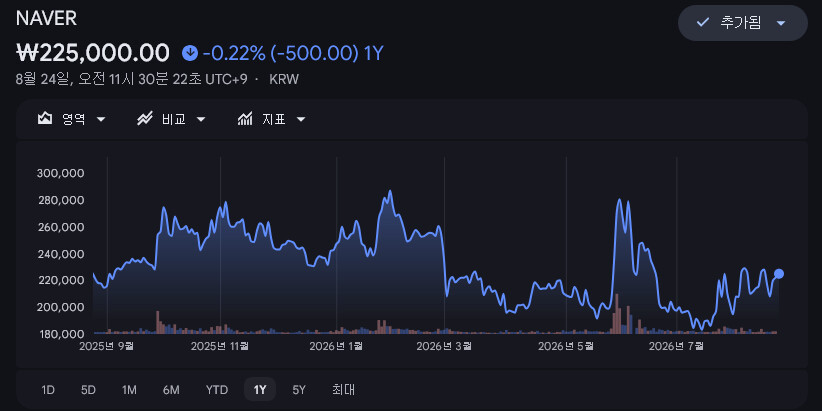The height and width of the screenshot is (411, 822).
Task: Select the 1D time range
Action: pos(48,390)
